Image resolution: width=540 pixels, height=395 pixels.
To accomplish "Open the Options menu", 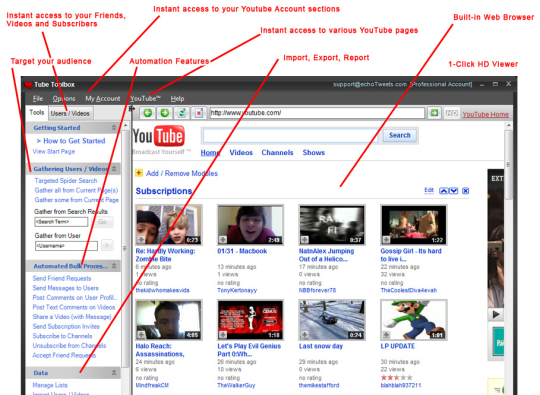I will pos(64,98).
